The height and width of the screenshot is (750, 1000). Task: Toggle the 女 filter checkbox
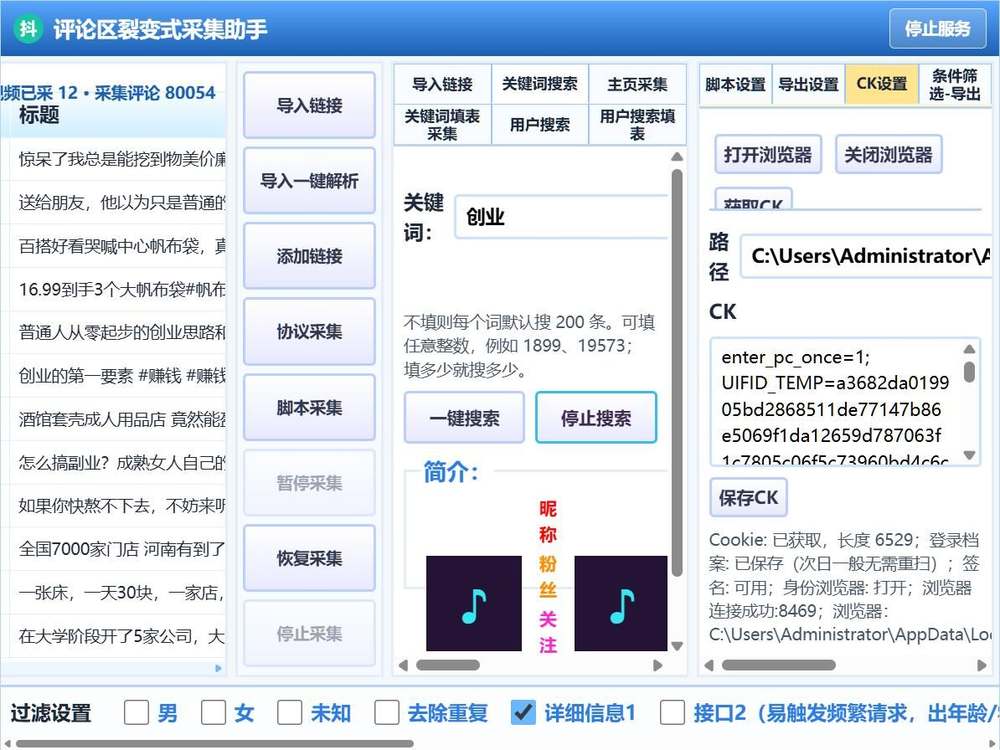(x=213, y=712)
